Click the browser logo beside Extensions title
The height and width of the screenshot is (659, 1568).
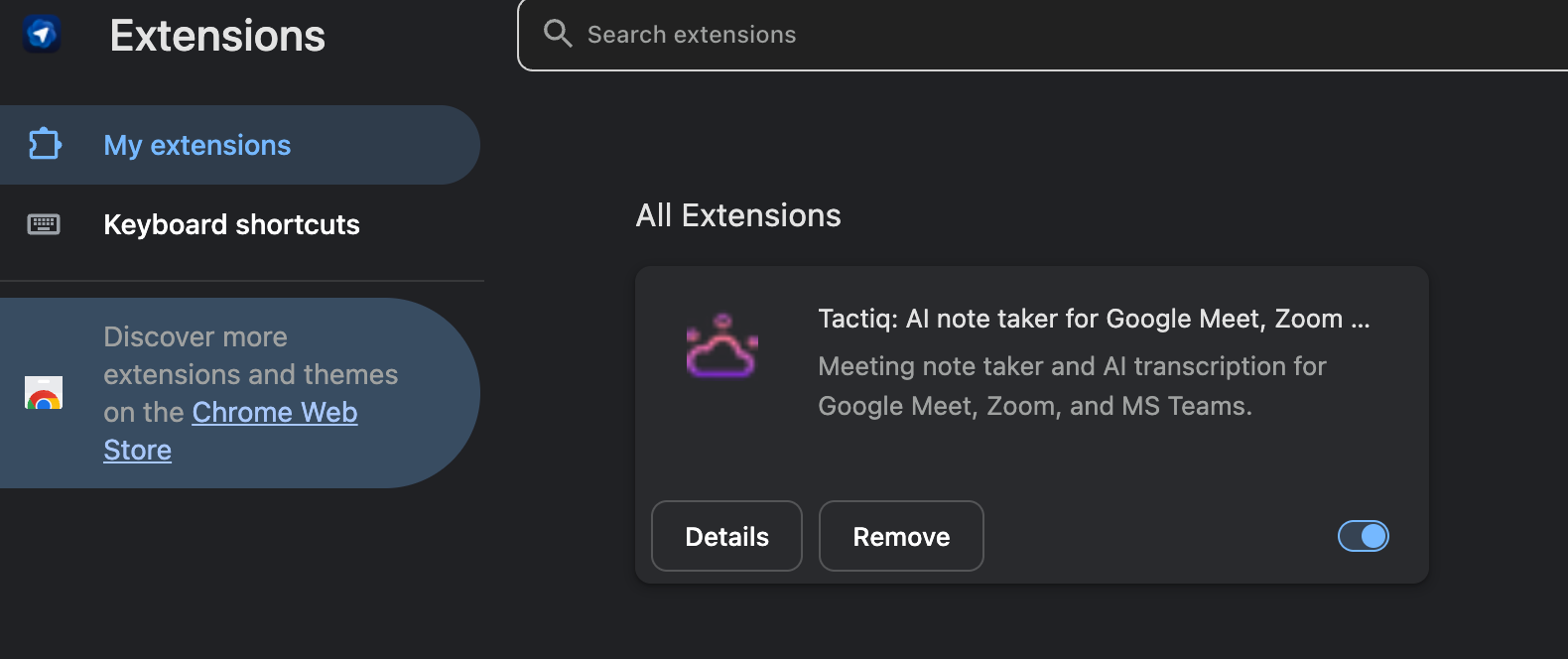[42, 35]
